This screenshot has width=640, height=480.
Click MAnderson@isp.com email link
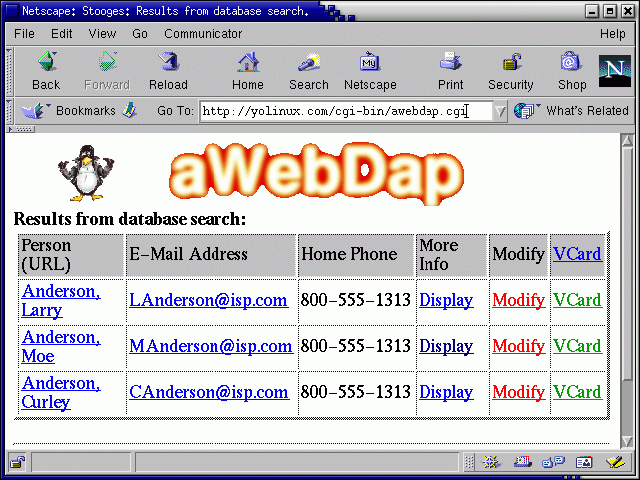pyautogui.click(x=210, y=346)
